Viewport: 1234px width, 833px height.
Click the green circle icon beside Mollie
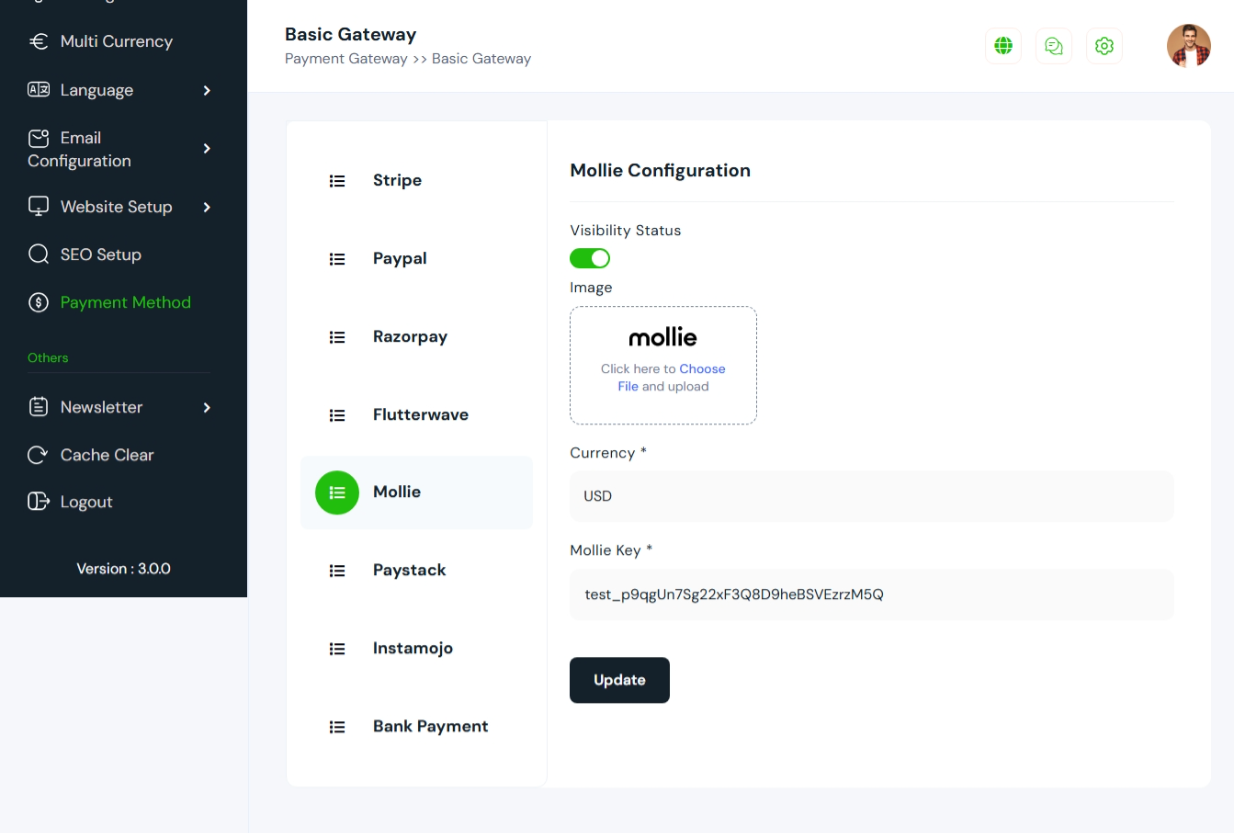tap(337, 492)
